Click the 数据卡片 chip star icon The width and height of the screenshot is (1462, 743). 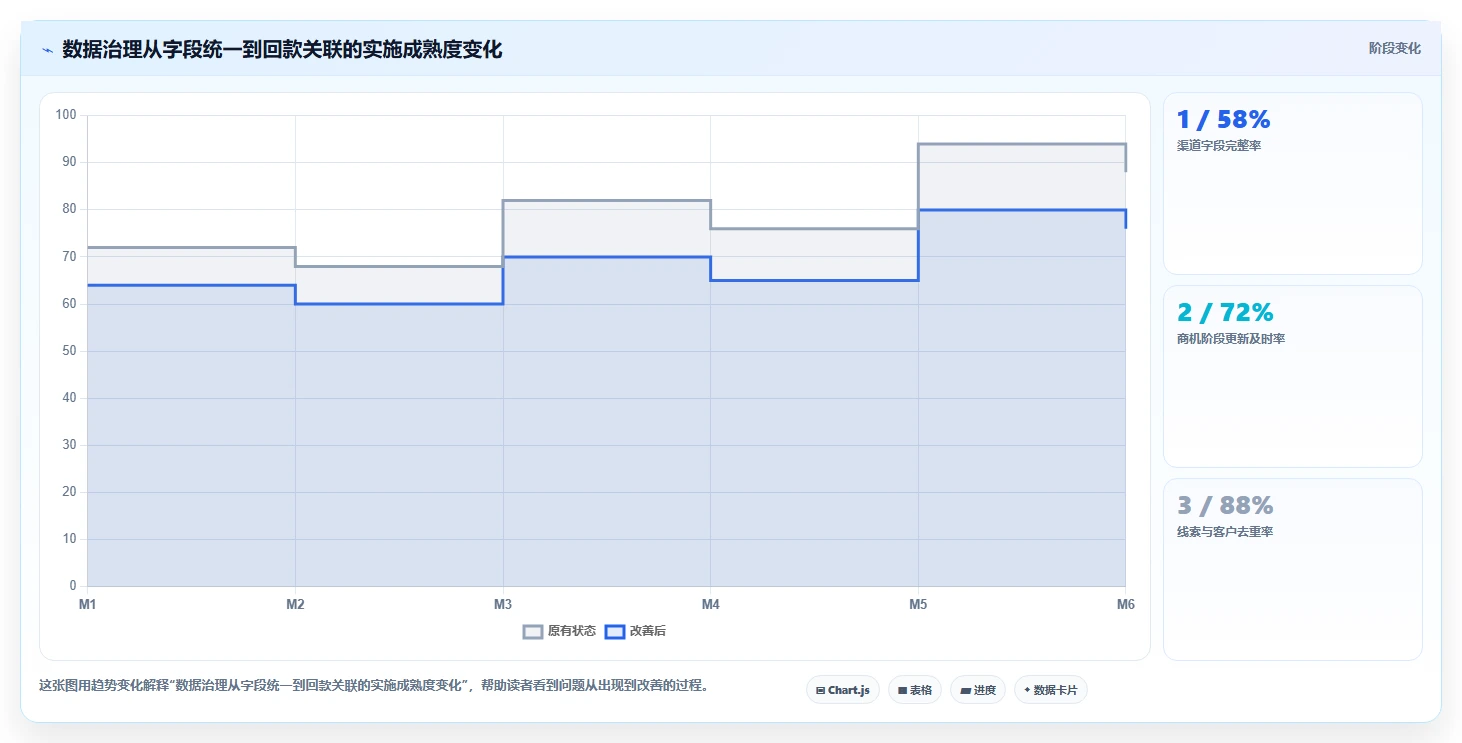coord(1027,690)
